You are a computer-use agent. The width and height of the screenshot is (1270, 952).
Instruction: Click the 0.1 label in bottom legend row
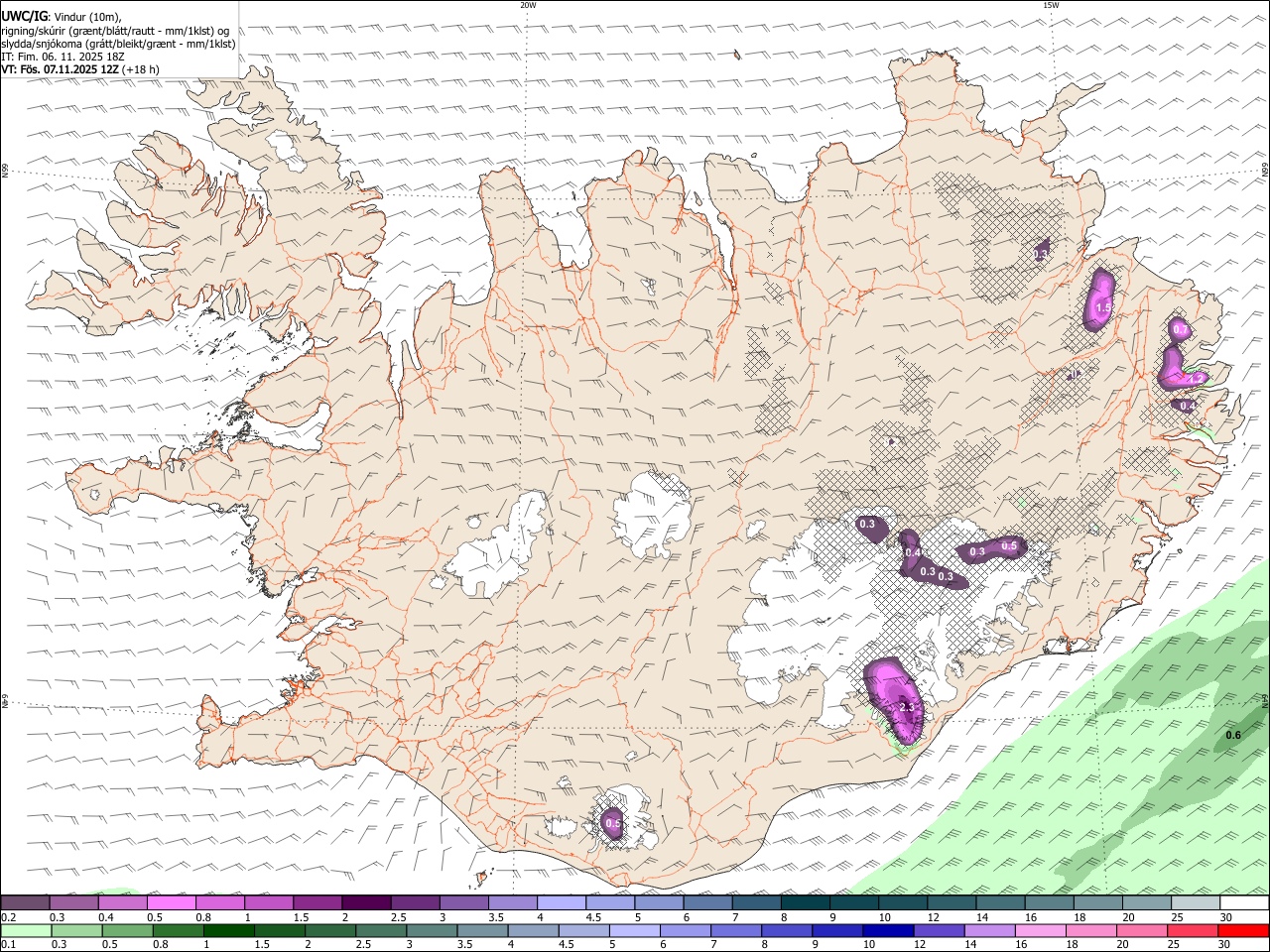(x=8, y=944)
